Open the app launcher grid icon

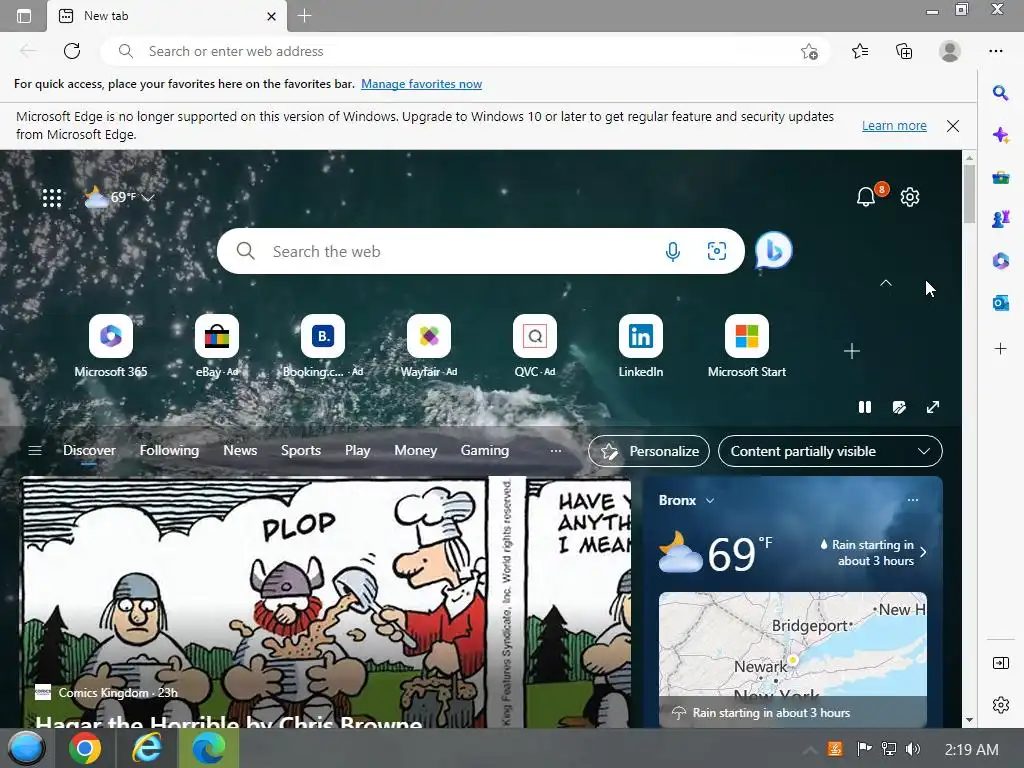[x=52, y=198]
